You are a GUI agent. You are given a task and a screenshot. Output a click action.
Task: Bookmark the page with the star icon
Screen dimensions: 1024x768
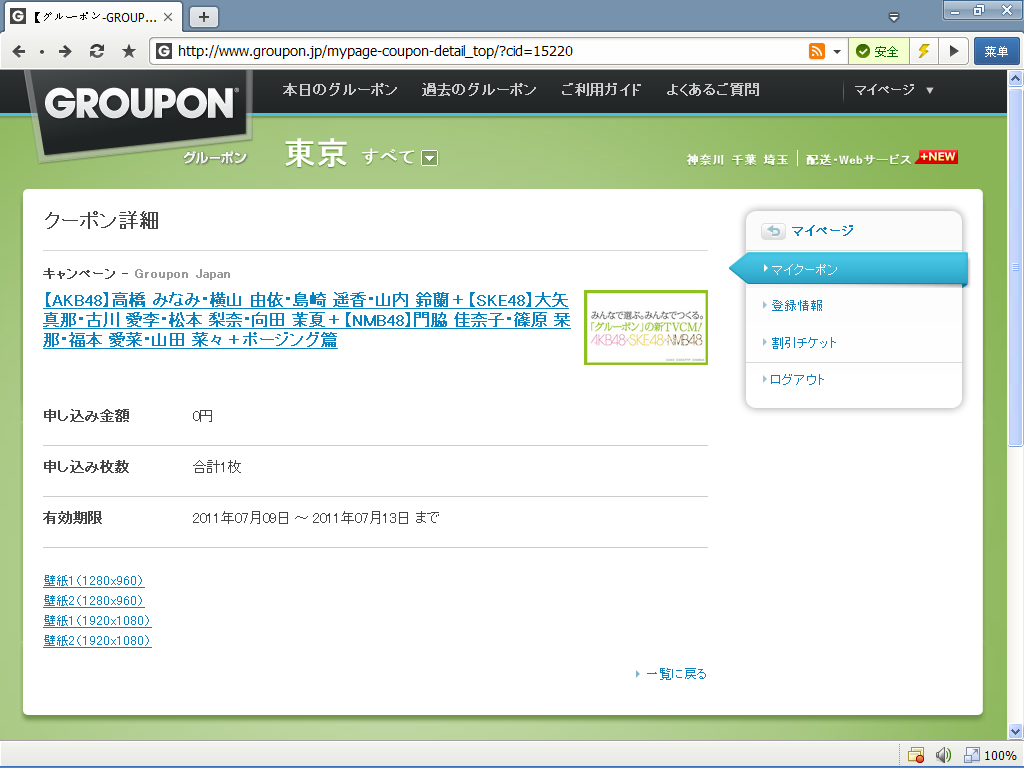[x=129, y=51]
